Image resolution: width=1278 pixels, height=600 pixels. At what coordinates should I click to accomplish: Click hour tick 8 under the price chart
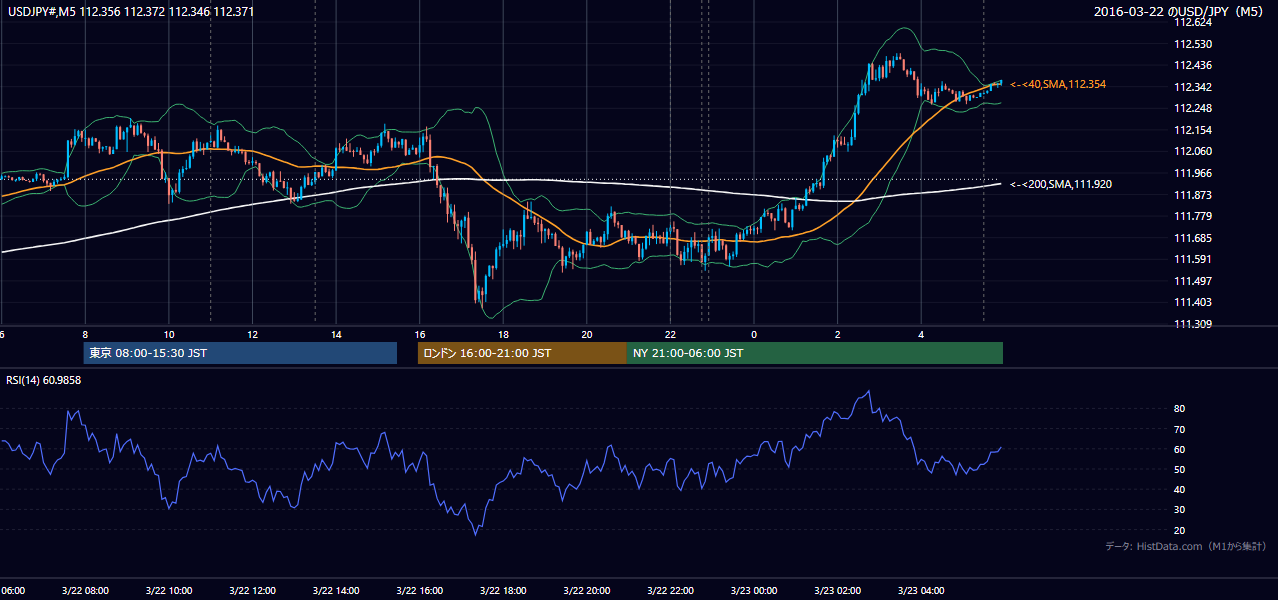[85, 335]
